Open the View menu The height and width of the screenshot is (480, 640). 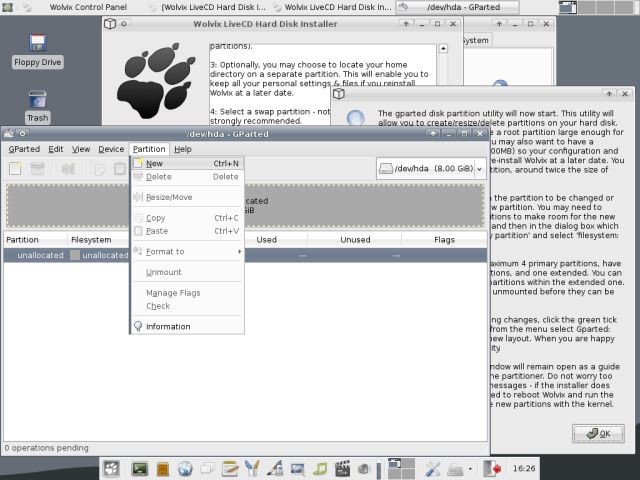pyautogui.click(x=81, y=149)
